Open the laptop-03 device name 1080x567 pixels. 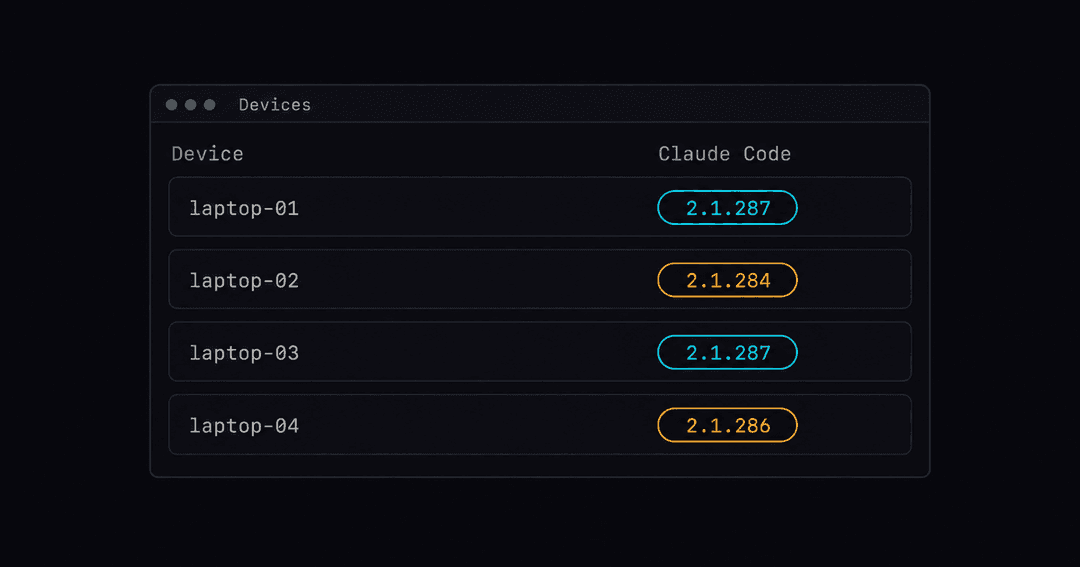(245, 353)
